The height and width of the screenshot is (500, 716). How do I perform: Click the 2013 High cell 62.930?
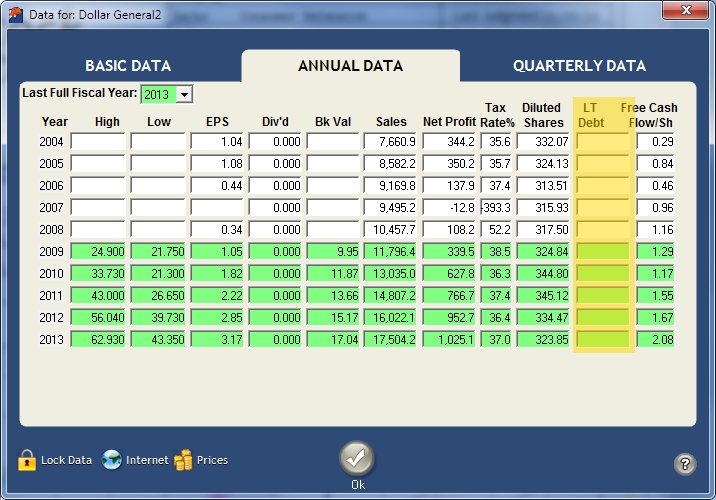98,340
